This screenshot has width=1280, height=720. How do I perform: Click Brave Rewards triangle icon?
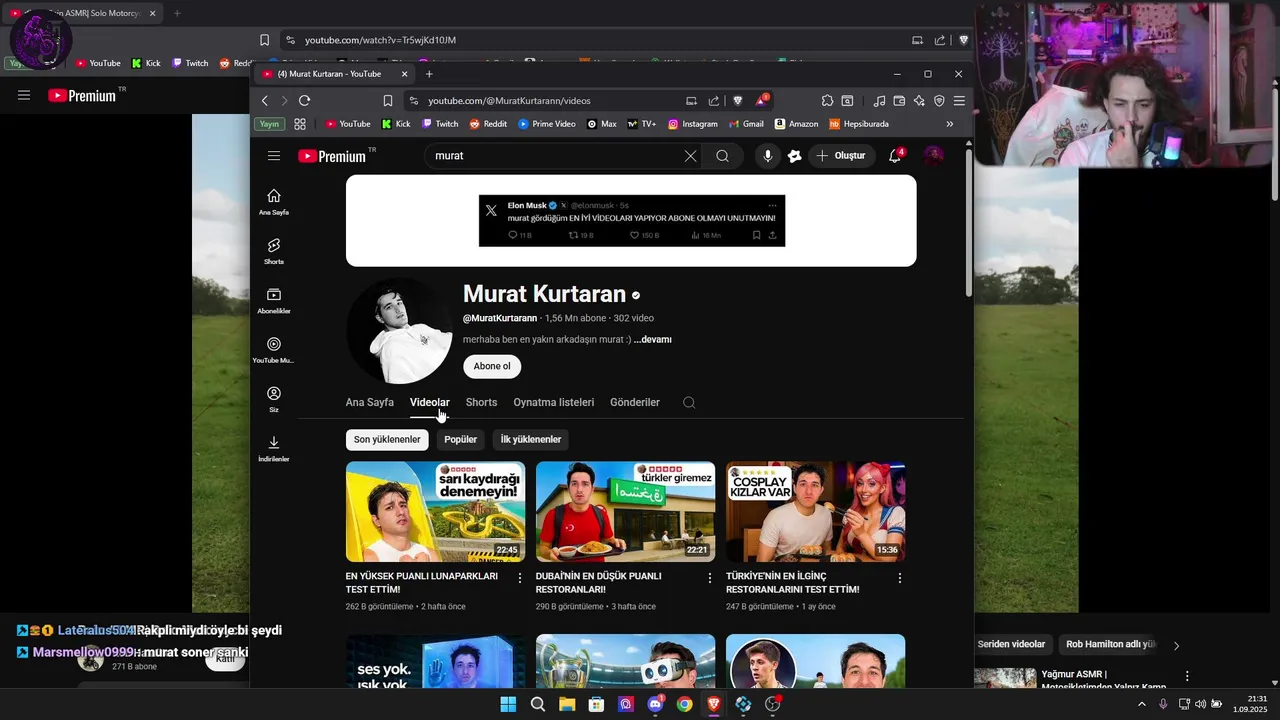(762, 100)
